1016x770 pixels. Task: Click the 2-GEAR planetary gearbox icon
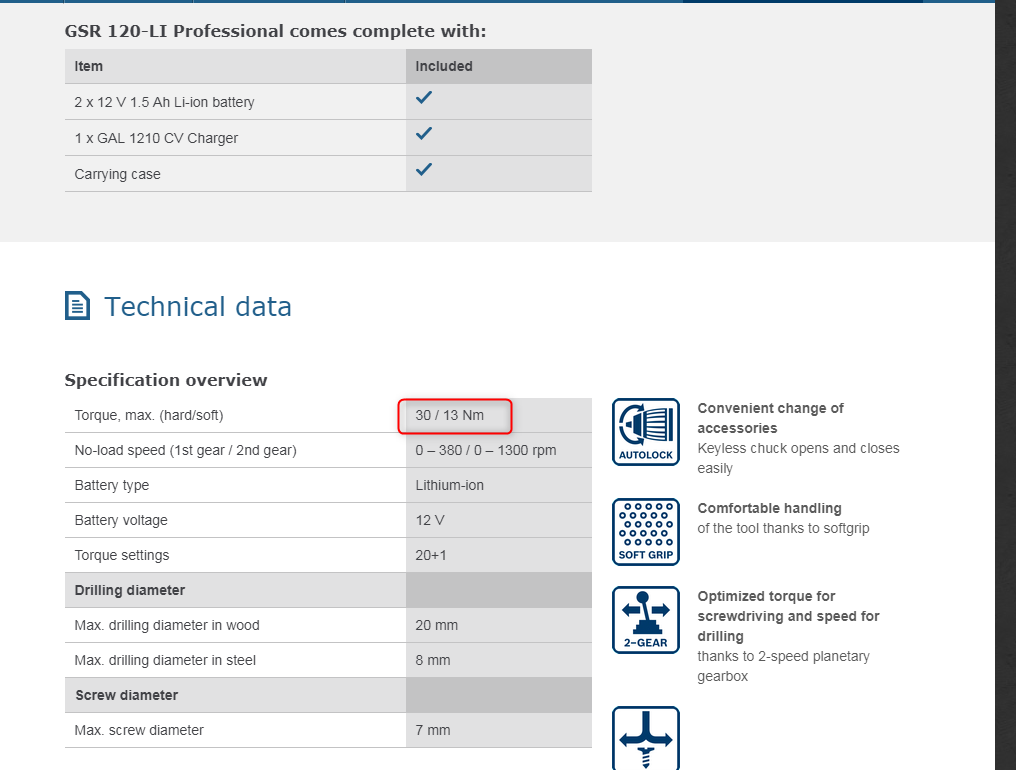(646, 620)
